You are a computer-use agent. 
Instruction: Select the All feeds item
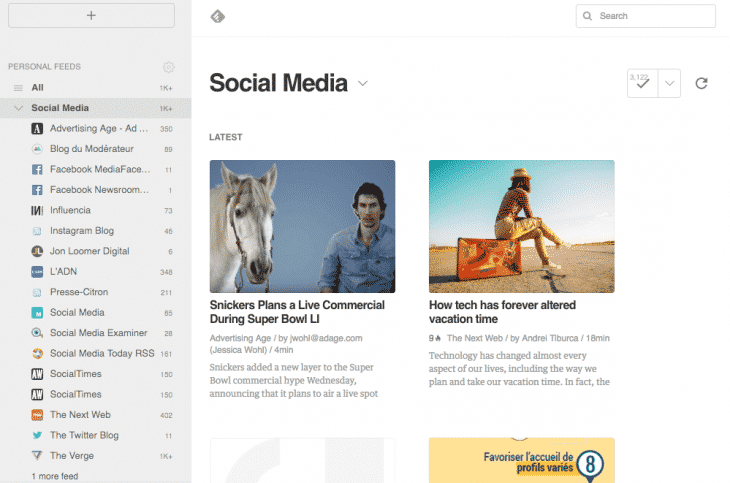37,88
